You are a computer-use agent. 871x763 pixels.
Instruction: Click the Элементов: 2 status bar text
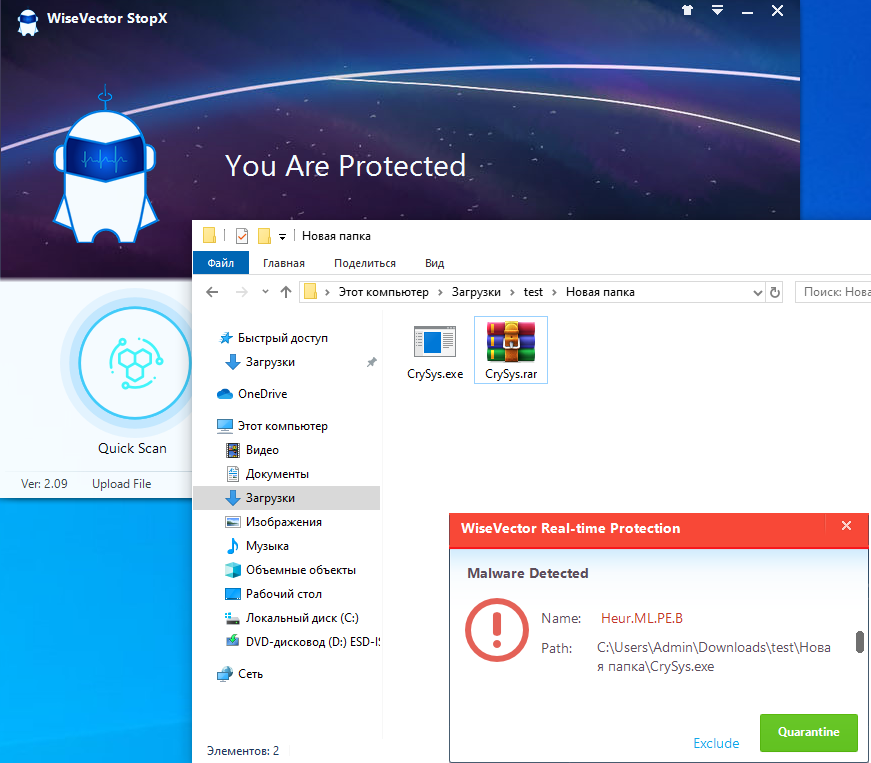(x=243, y=751)
